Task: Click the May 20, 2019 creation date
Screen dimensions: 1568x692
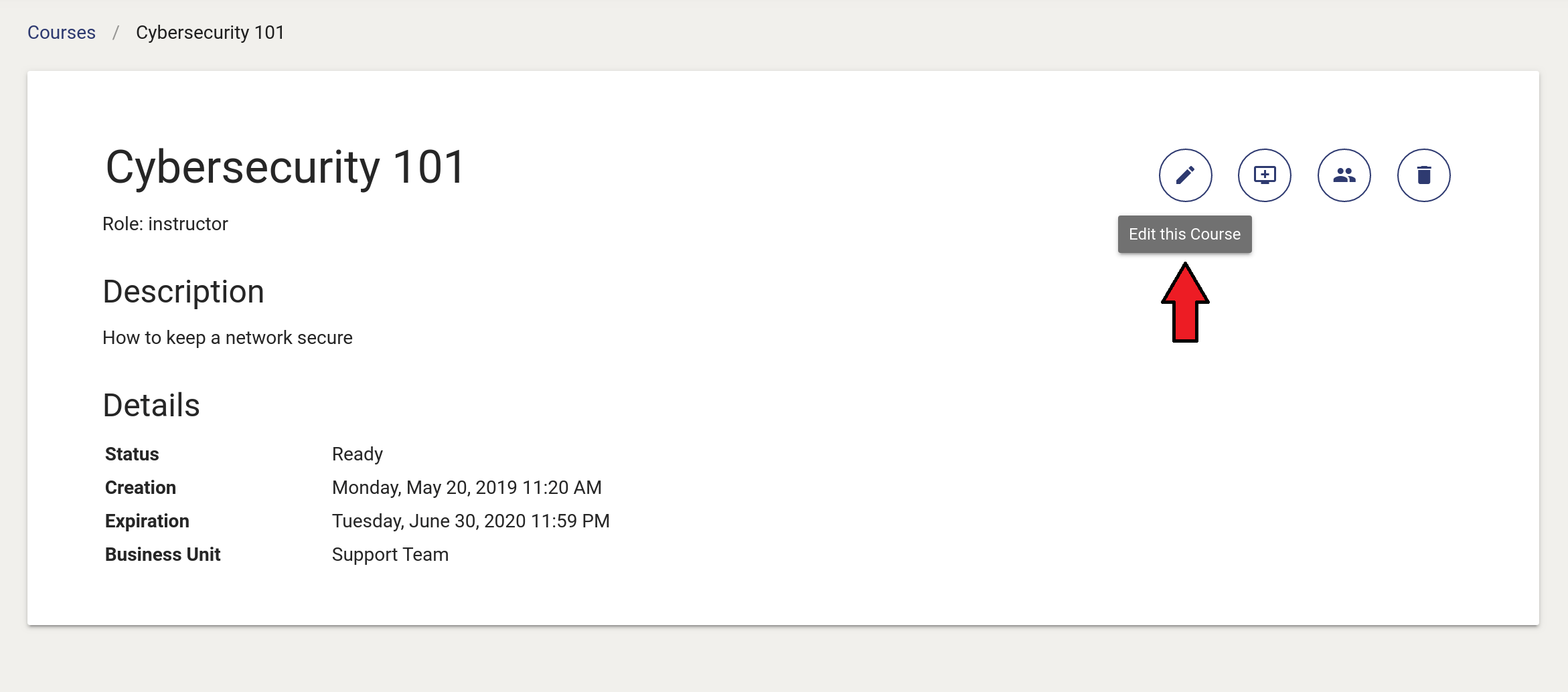Action: click(467, 488)
